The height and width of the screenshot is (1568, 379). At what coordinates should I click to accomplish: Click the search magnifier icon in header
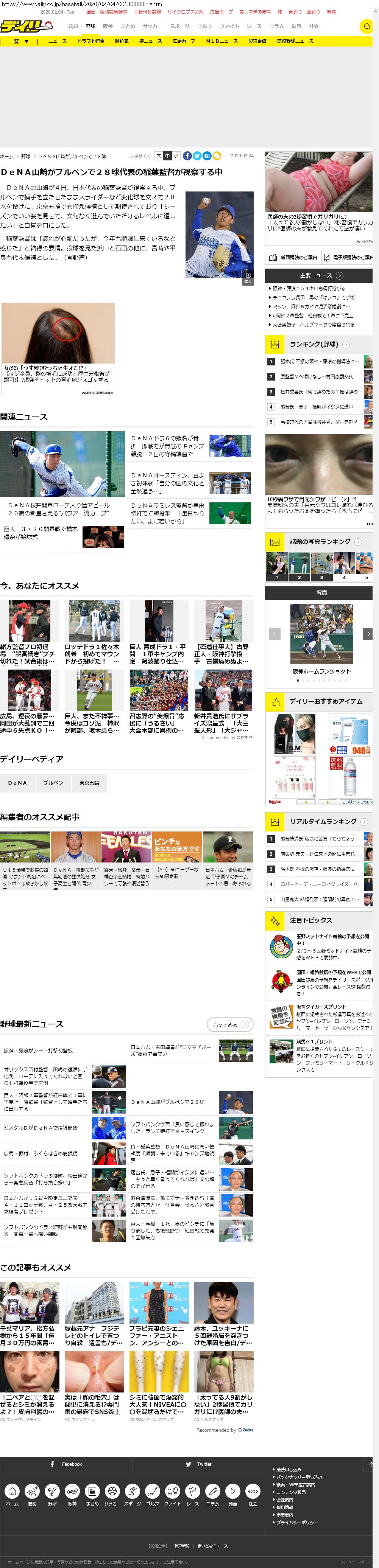pos(366,26)
